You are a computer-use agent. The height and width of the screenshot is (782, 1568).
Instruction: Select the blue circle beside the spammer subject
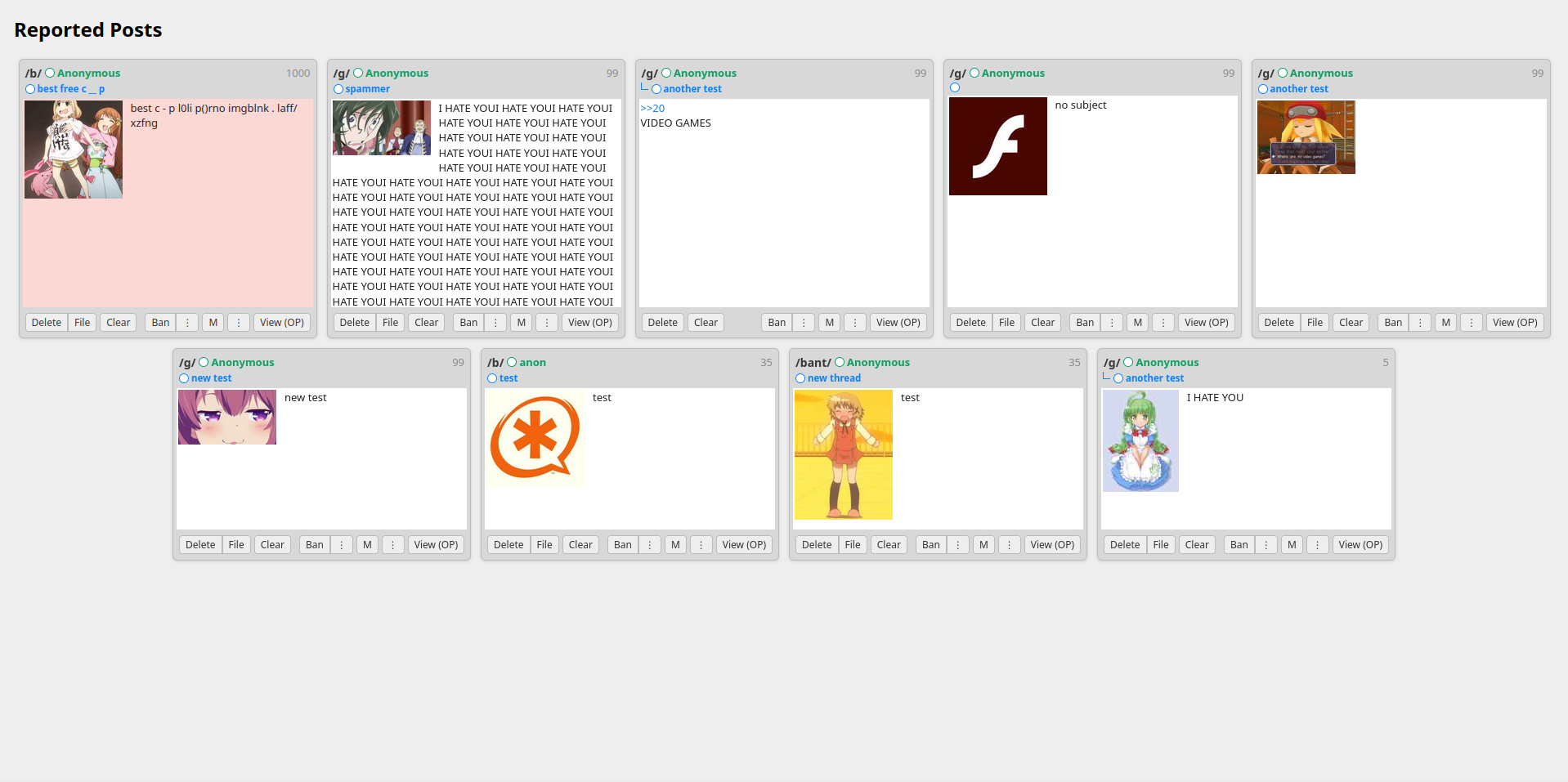pos(338,89)
